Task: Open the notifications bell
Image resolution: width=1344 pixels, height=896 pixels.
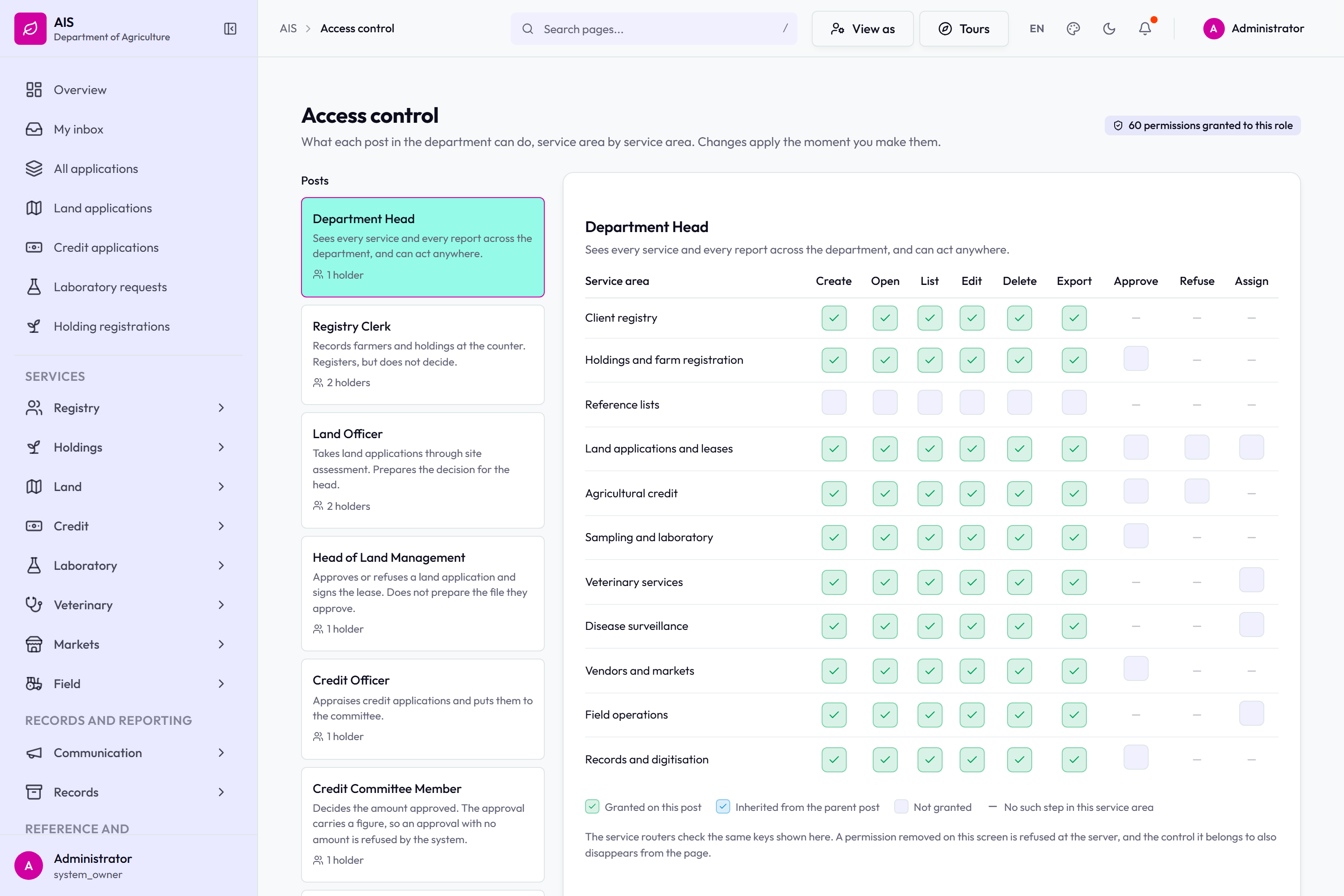Action: pos(1145,29)
